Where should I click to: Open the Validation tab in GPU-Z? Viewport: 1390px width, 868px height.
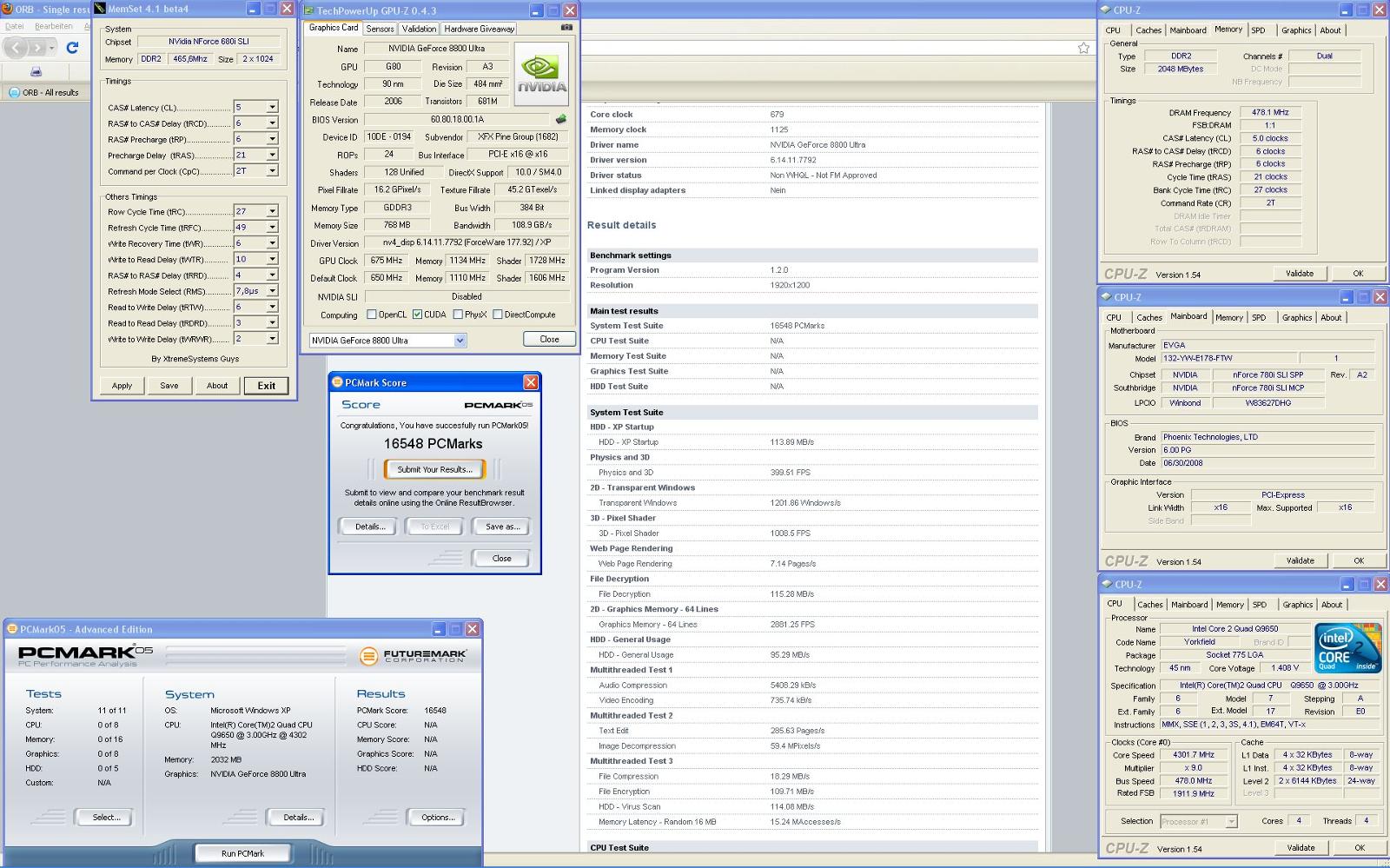(x=419, y=29)
